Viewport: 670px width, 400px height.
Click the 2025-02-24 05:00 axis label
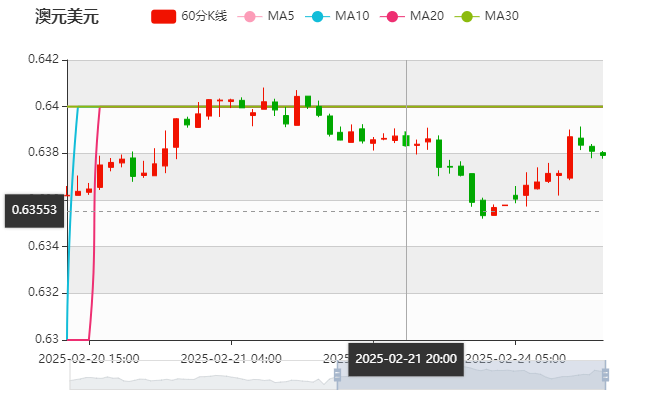point(515,359)
